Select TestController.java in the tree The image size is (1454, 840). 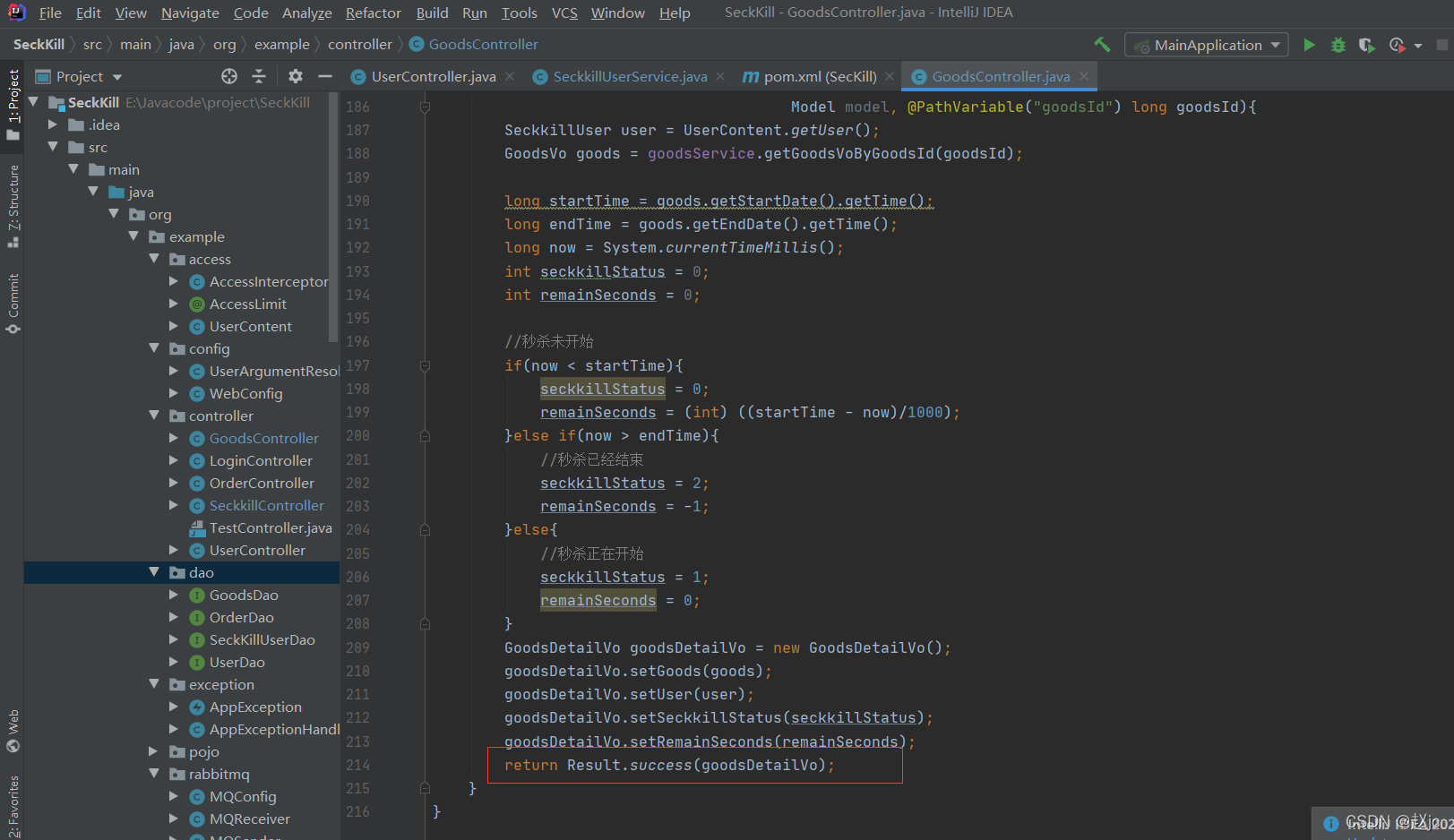point(271,527)
